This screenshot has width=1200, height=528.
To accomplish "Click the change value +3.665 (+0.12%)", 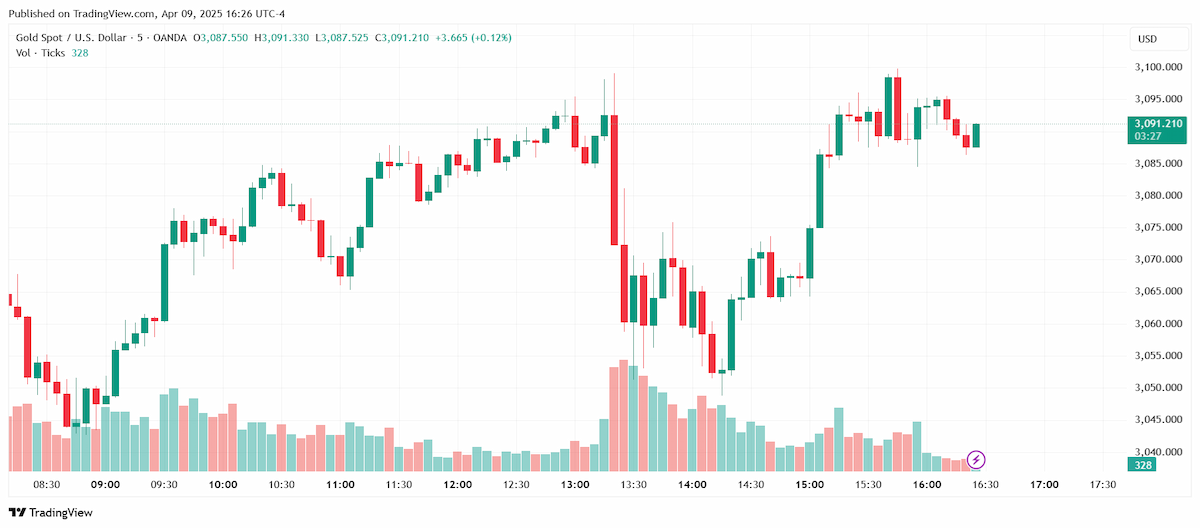I will (472, 38).
